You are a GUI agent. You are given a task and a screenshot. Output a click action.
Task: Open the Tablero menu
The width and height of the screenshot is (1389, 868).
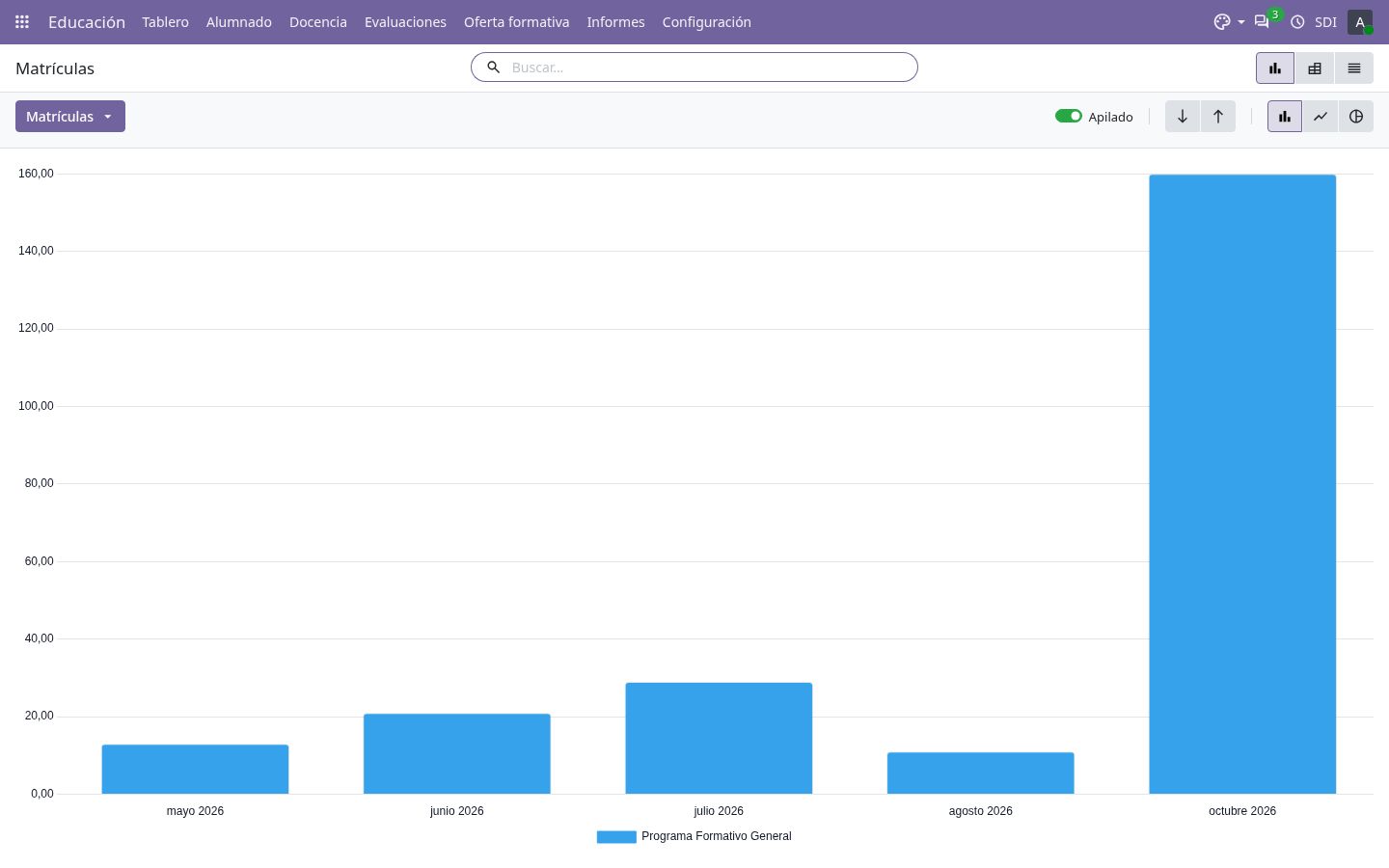(165, 21)
